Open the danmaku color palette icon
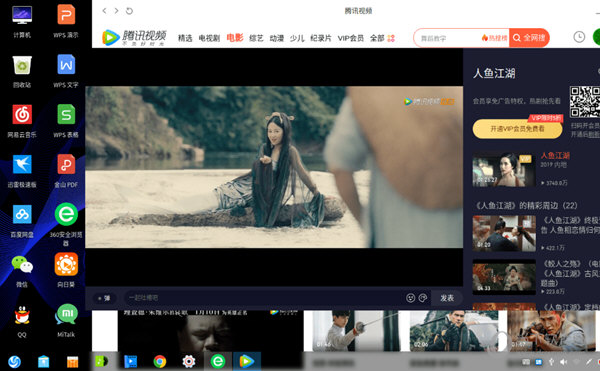600x371 pixels. 423,298
